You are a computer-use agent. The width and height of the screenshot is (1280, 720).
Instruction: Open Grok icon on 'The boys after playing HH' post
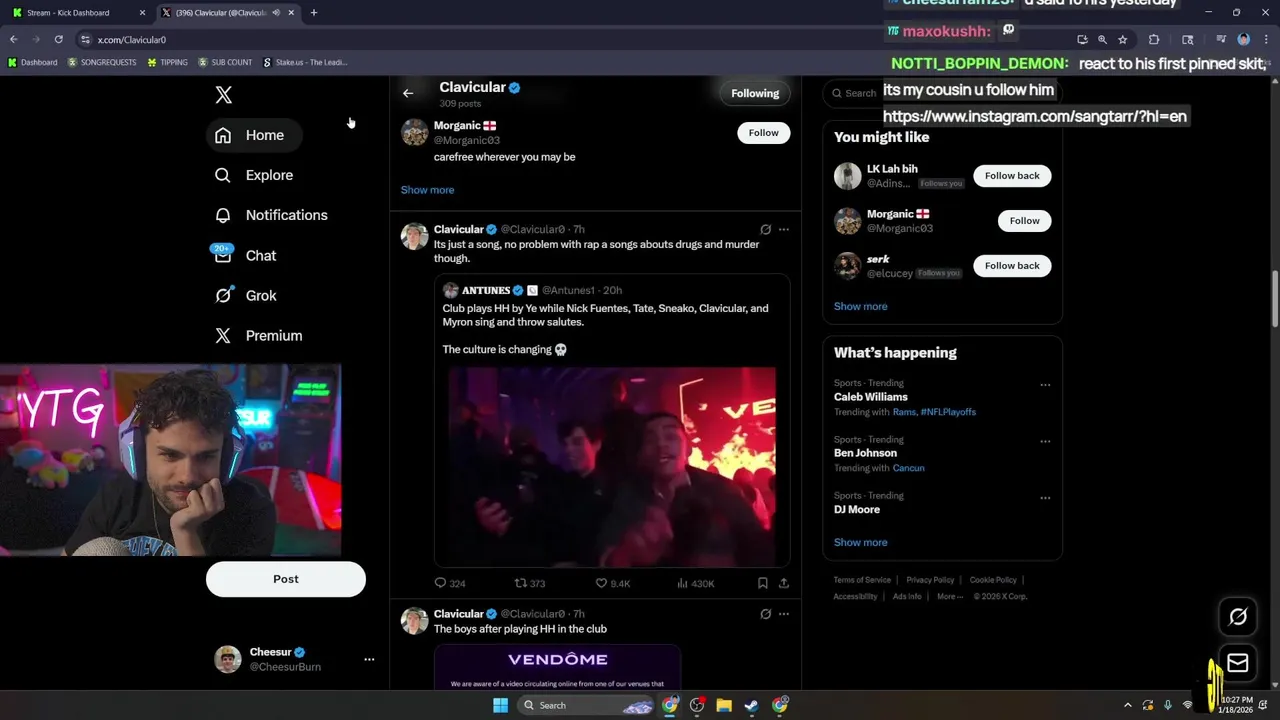[x=765, y=614]
